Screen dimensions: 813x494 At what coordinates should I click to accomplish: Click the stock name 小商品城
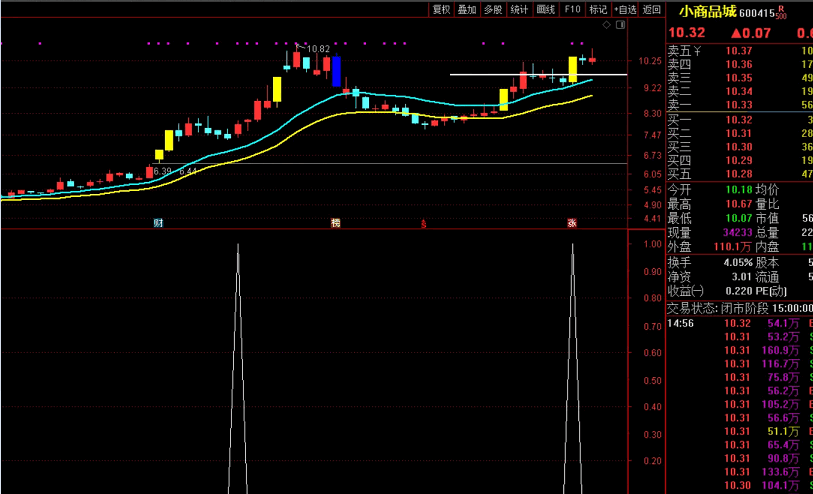coord(708,11)
